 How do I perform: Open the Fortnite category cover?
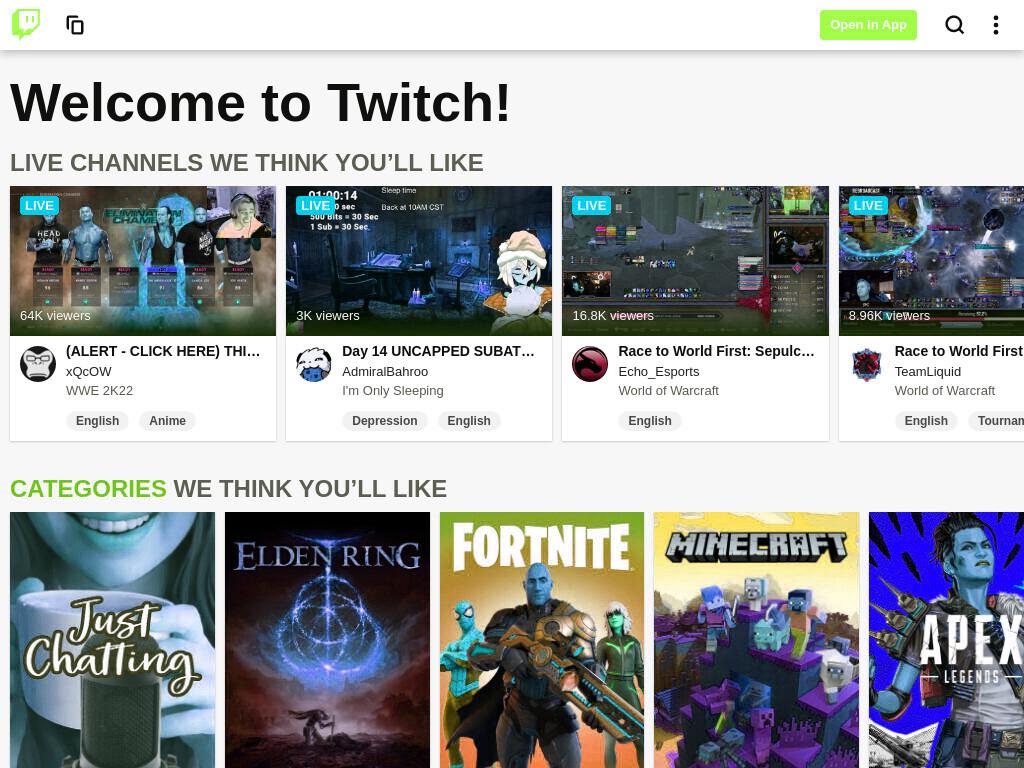(542, 640)
